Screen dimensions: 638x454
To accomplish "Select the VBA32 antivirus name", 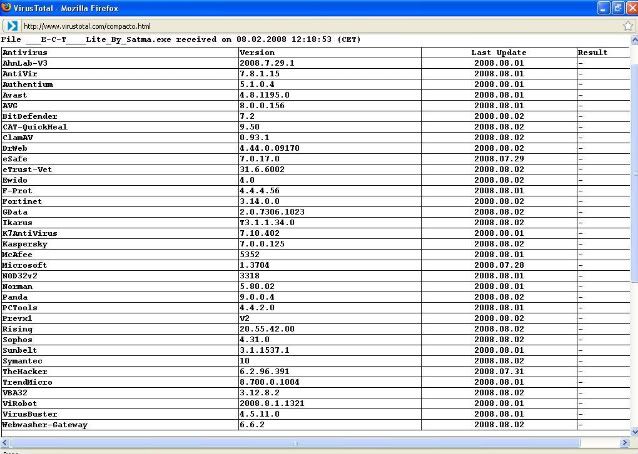I will (15, 393).
